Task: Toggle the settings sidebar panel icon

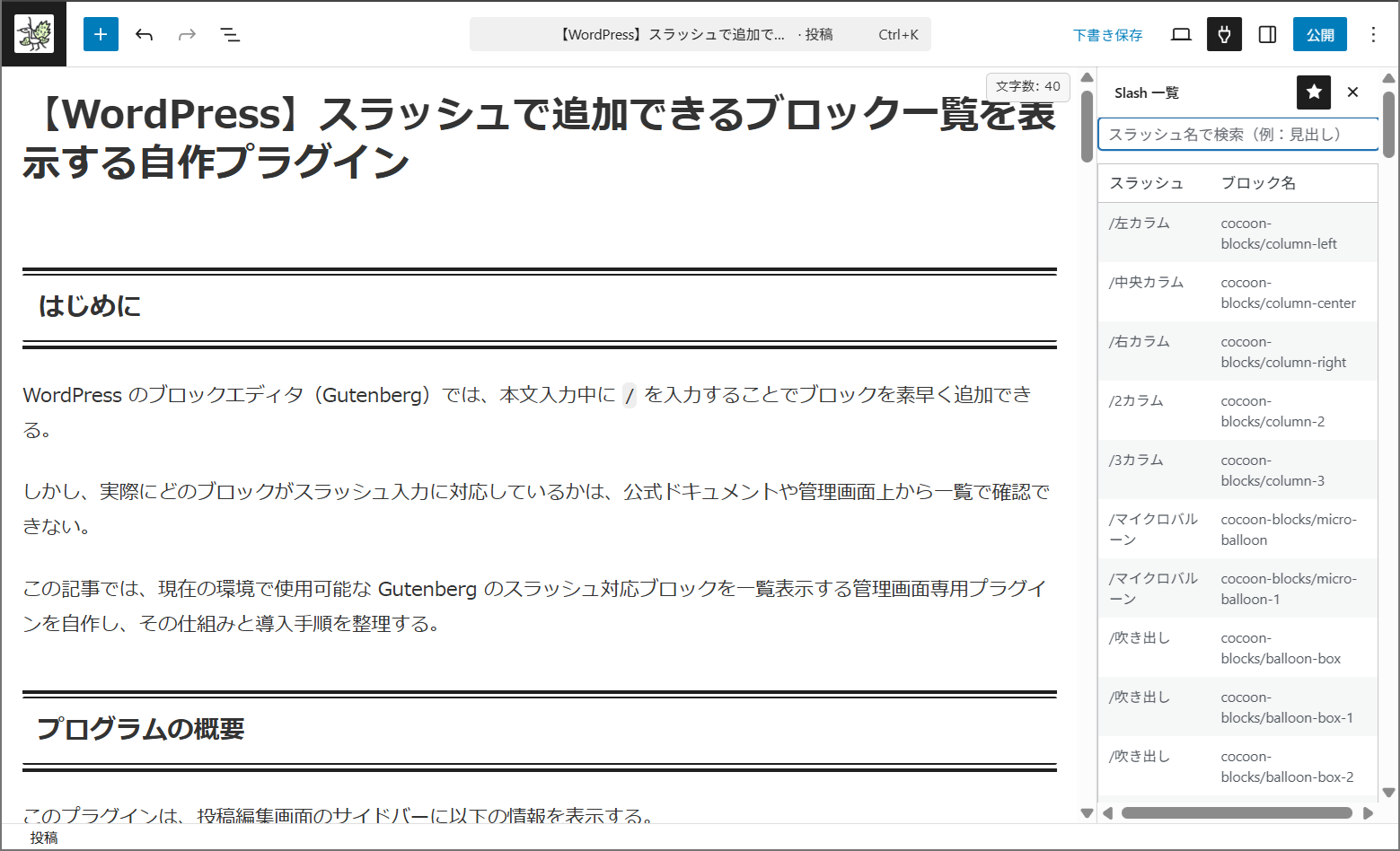Action: pos(1267,34)
